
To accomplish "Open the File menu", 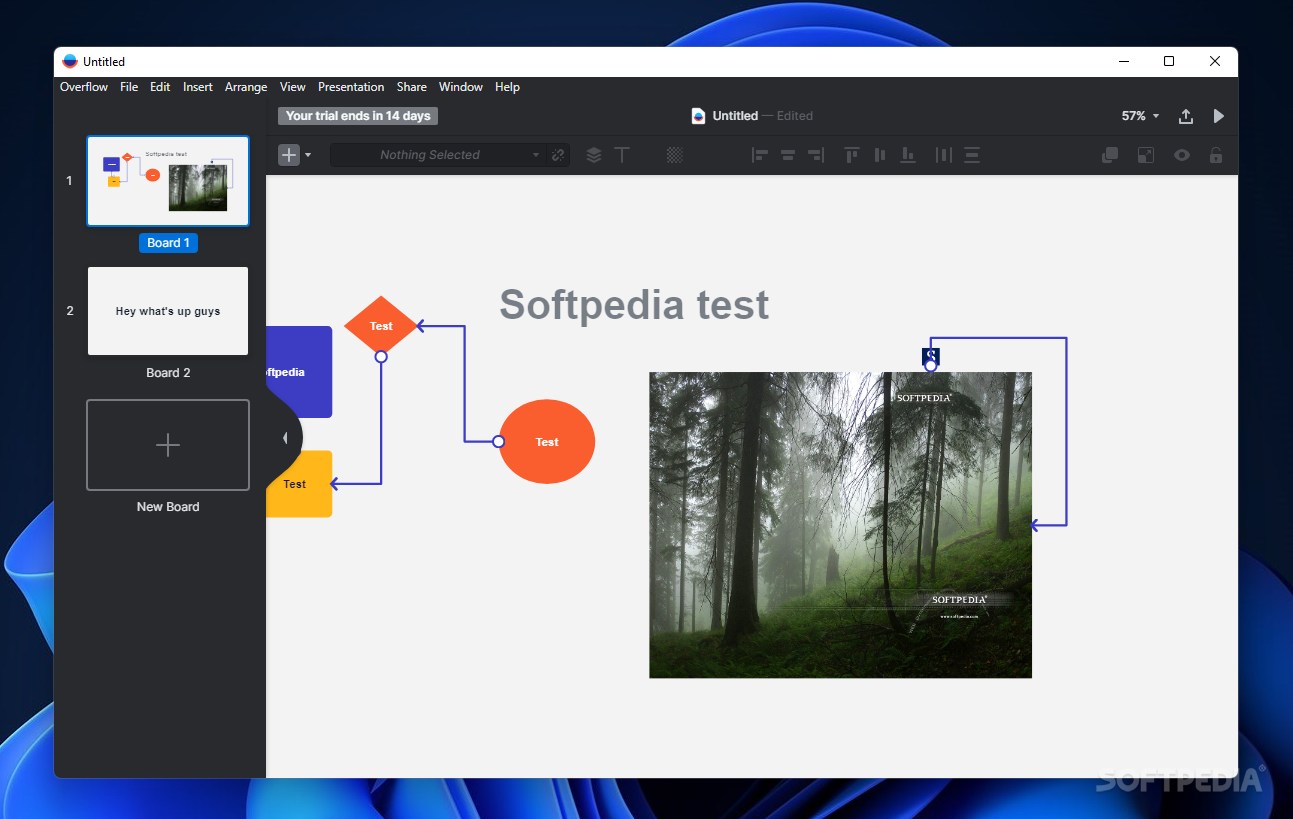I will point(129,87).
